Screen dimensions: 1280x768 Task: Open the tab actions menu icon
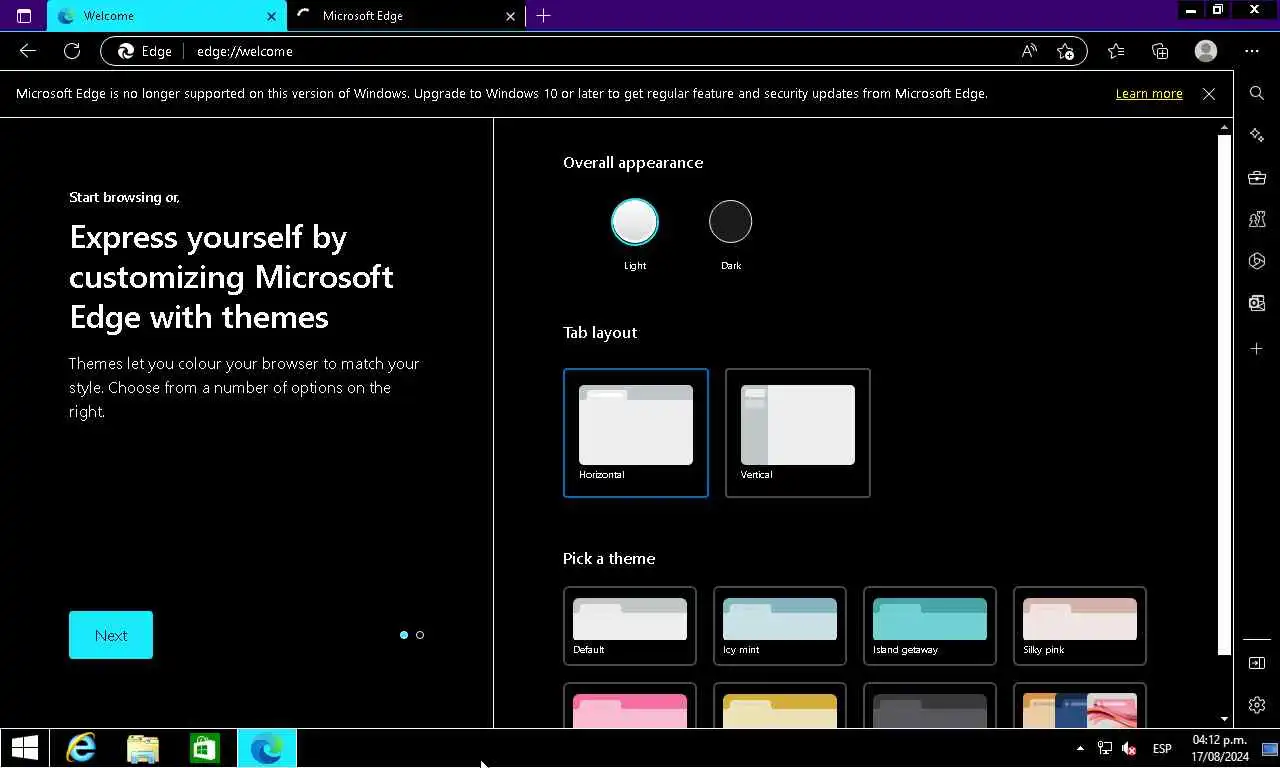click(x=24, y=16)
